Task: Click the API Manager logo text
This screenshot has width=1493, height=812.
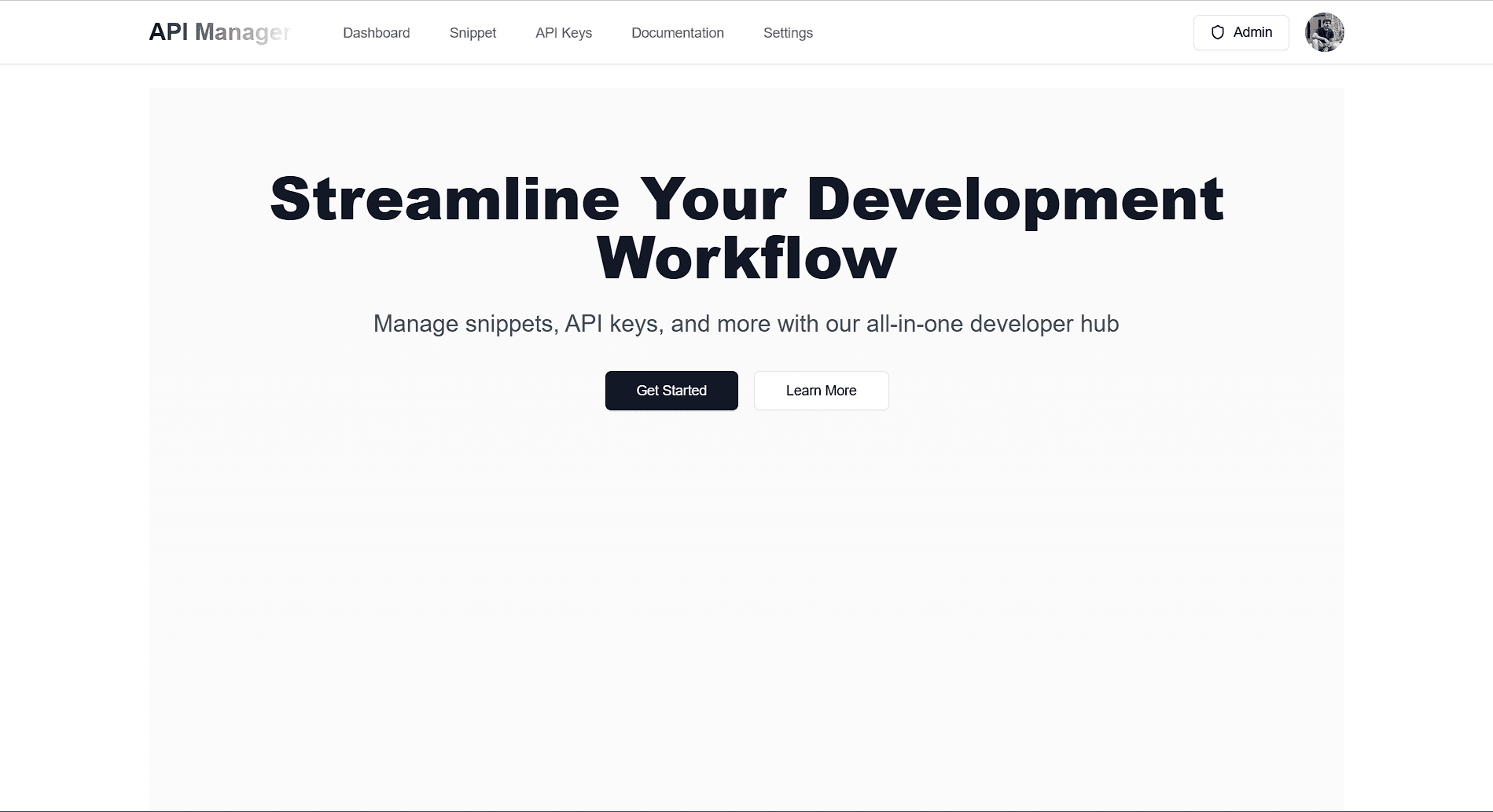Action: pyautogui.click(x=220, y=32)
